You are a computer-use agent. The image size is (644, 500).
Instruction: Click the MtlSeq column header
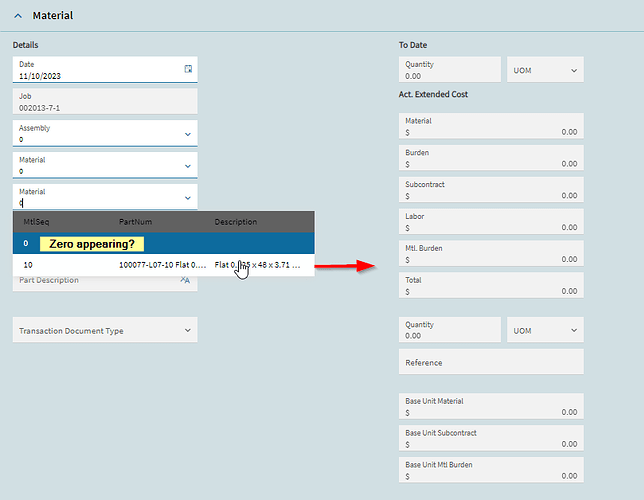[36, 222]
